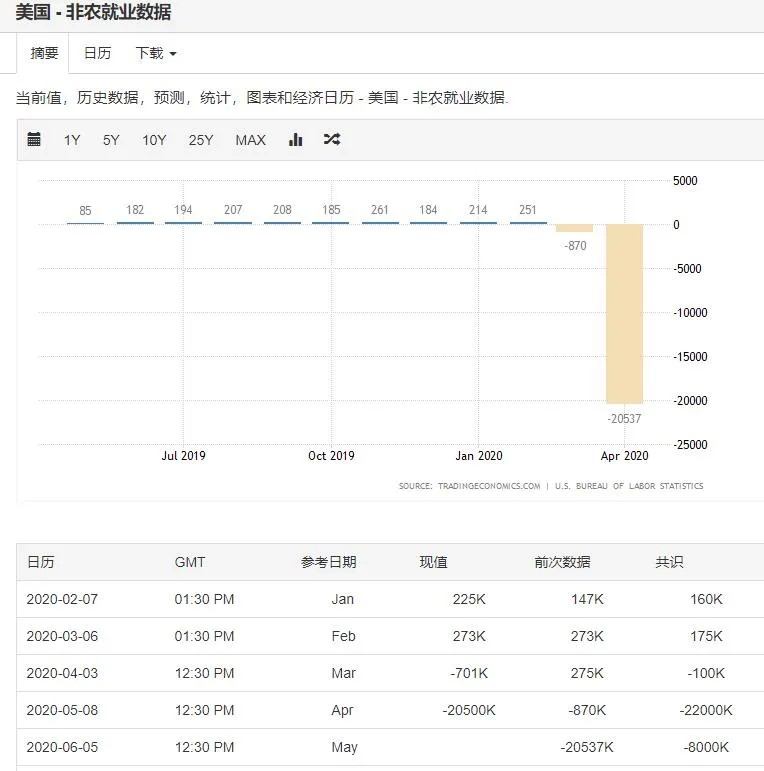This screenshot has width=764, height=771.
Task: Click the -20537 bar for Apr 2020
Action: click(624, 314)
